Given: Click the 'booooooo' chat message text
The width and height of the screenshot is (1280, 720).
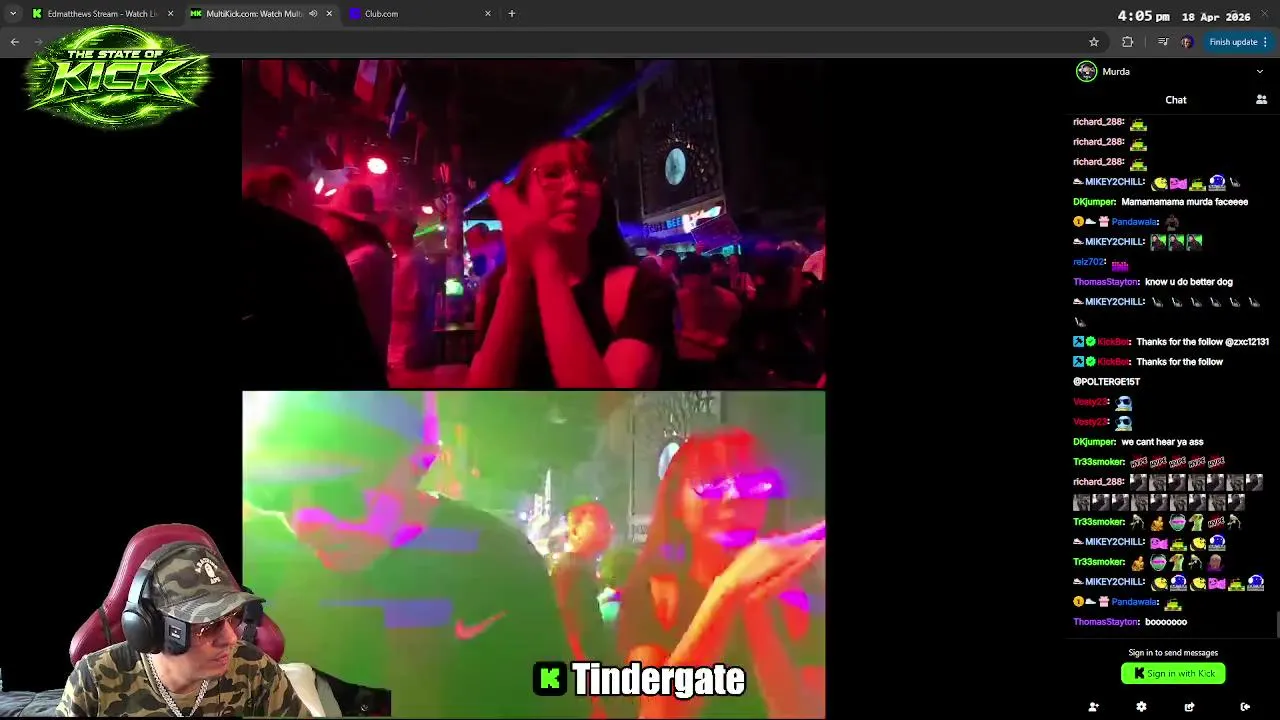Looking at the screenshot, I should (x=1166, y=622).
